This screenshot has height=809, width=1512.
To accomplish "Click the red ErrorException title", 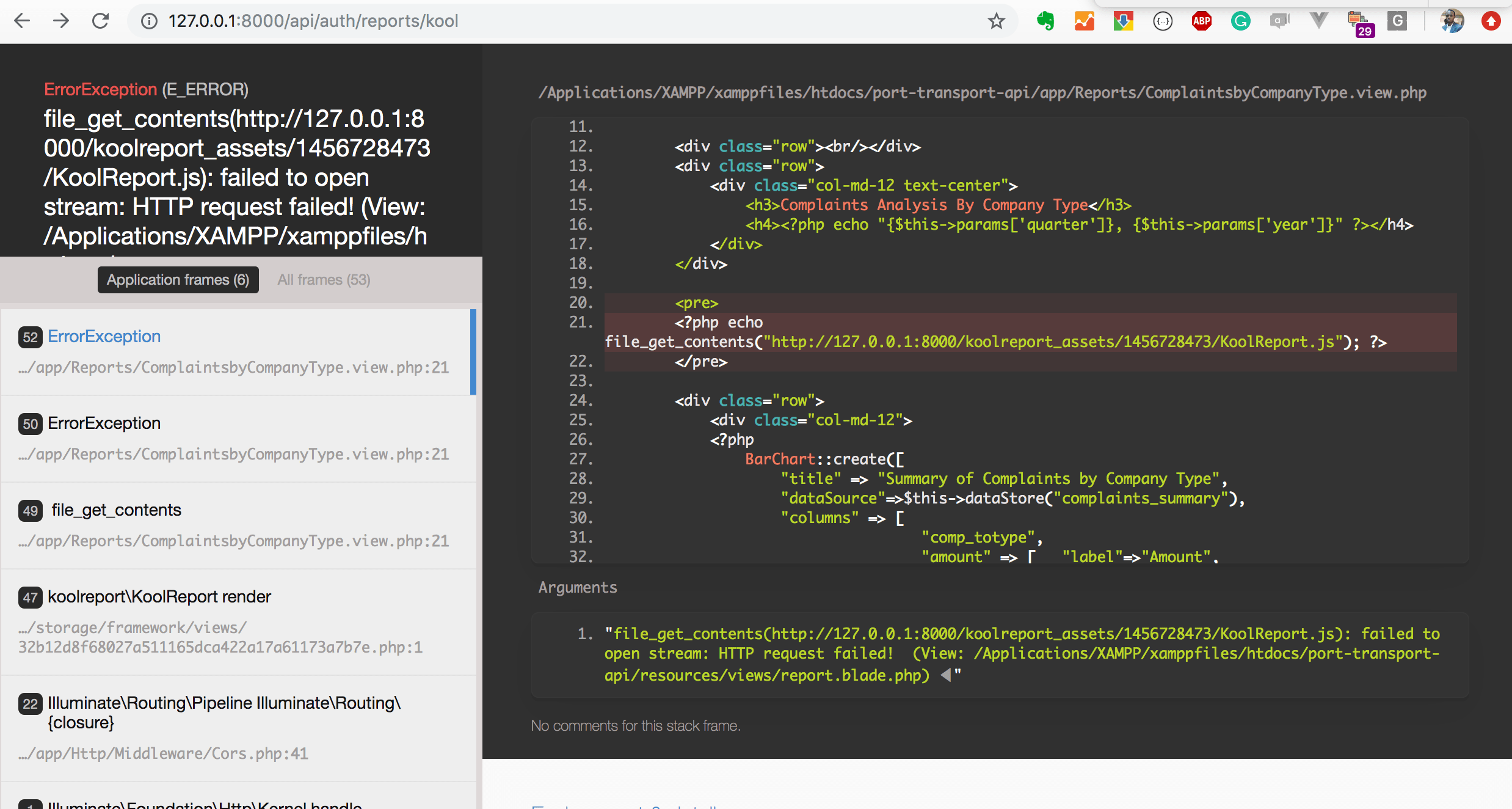I will tap(100, 90).
